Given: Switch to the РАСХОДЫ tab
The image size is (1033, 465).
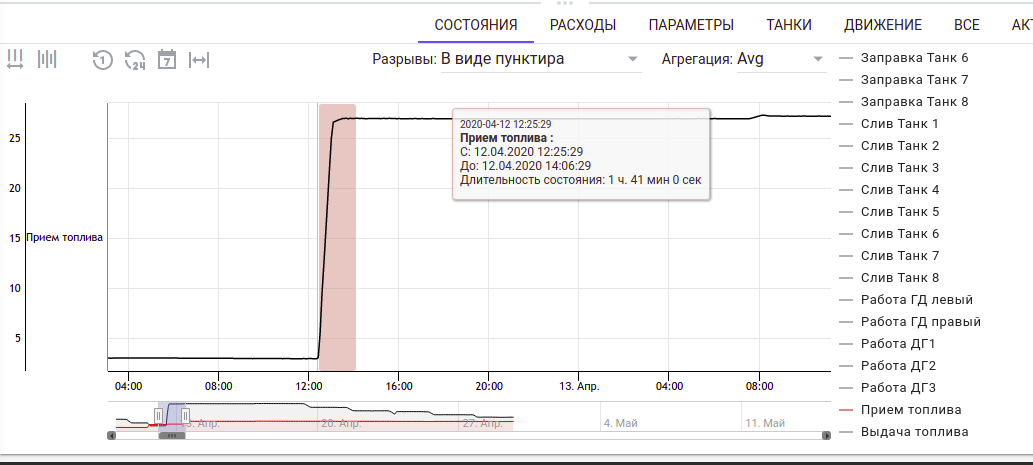Looking at the screenshot, I should pos(582,25).
